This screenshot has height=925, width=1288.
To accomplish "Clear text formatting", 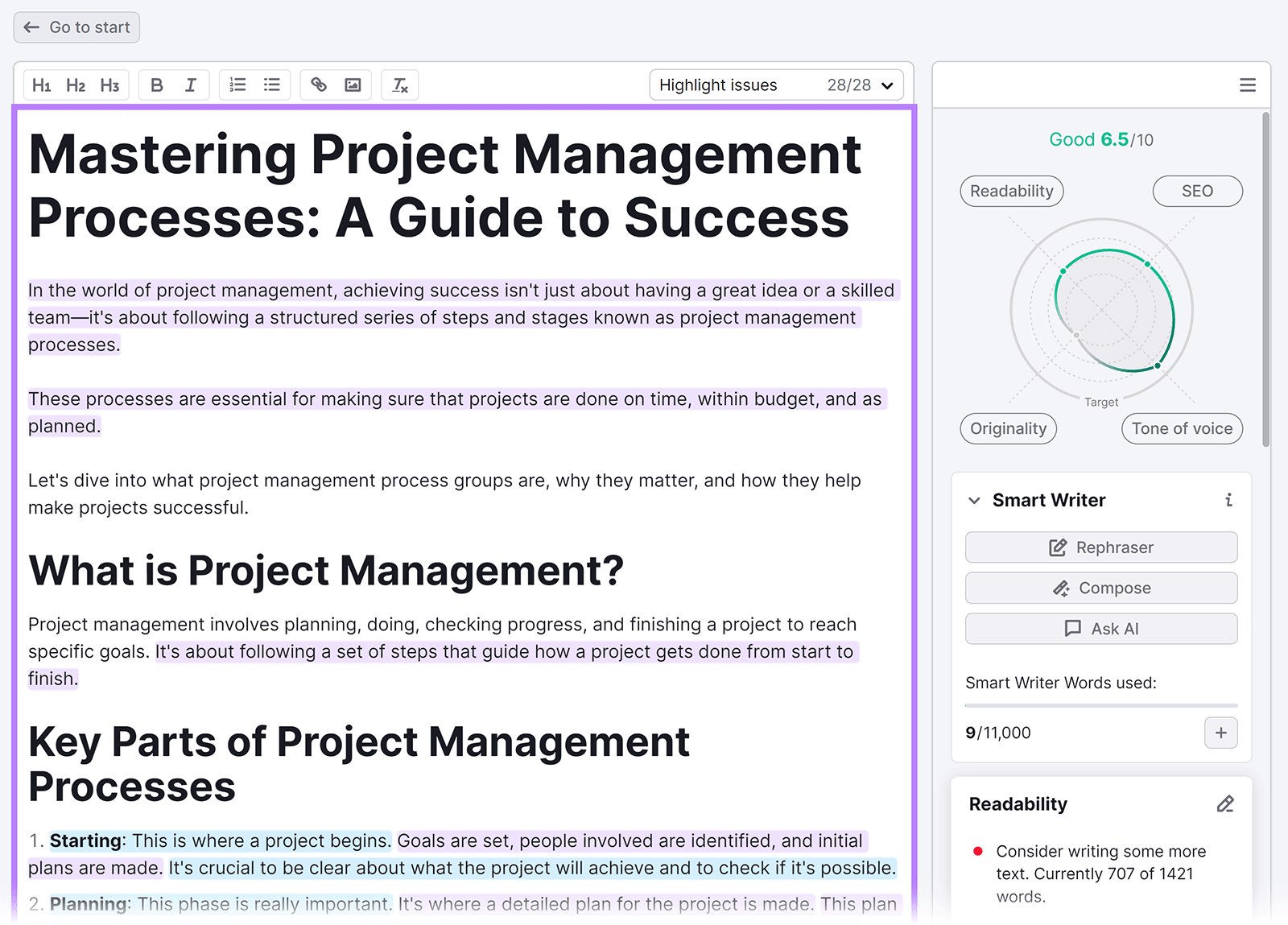I will click(x=400, y=85).
